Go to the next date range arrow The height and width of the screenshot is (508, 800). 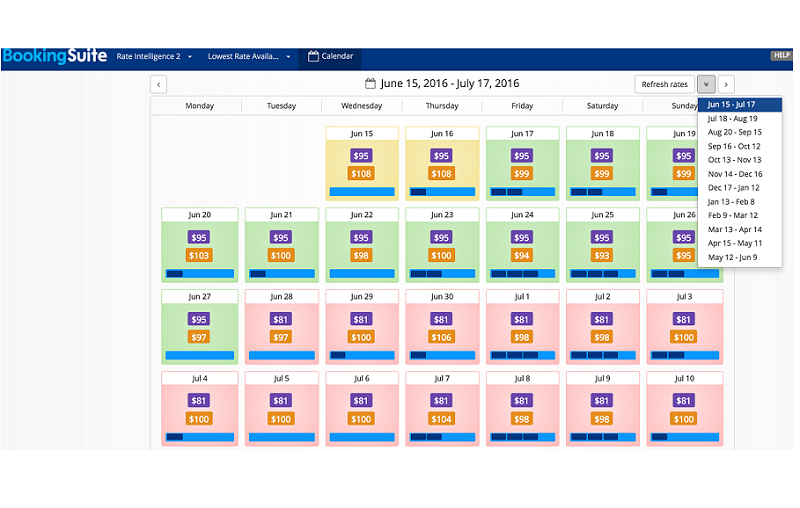[727, 85]
